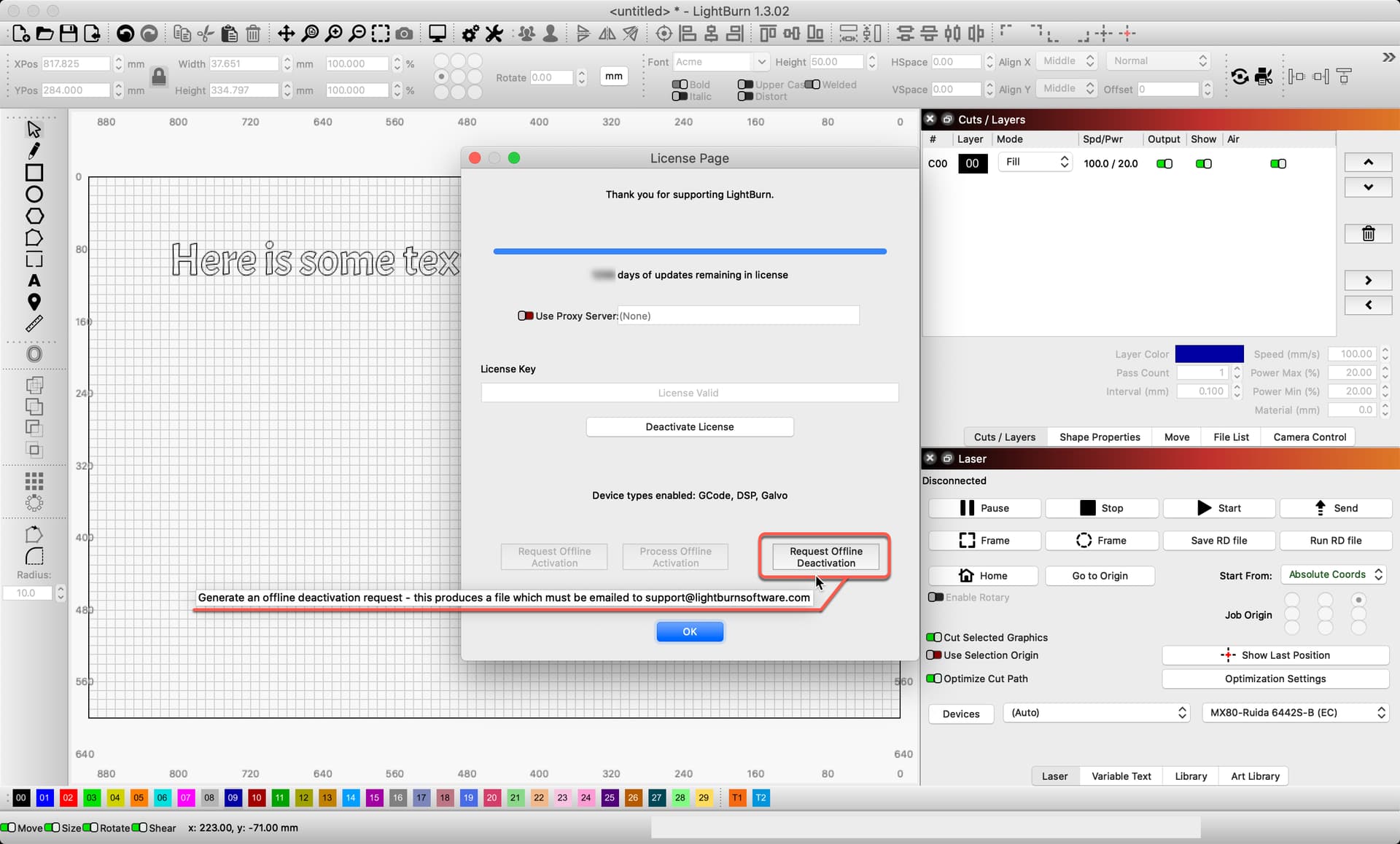Click the License Key input field
Image resolution: width=1400 pixels, height=844 pixels.
tap(689, 392)
